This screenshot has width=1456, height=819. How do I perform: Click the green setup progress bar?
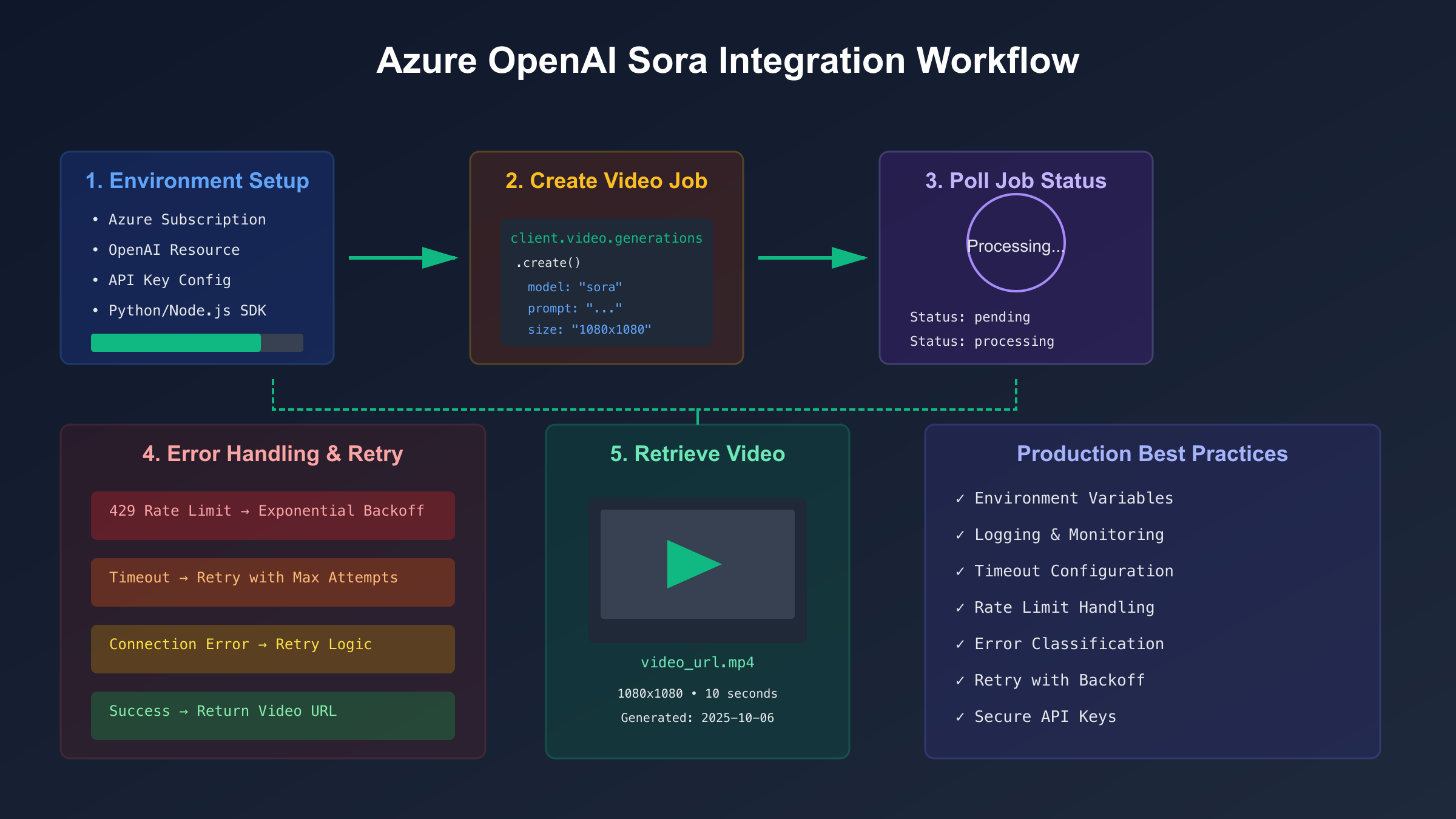coord(176,343)
